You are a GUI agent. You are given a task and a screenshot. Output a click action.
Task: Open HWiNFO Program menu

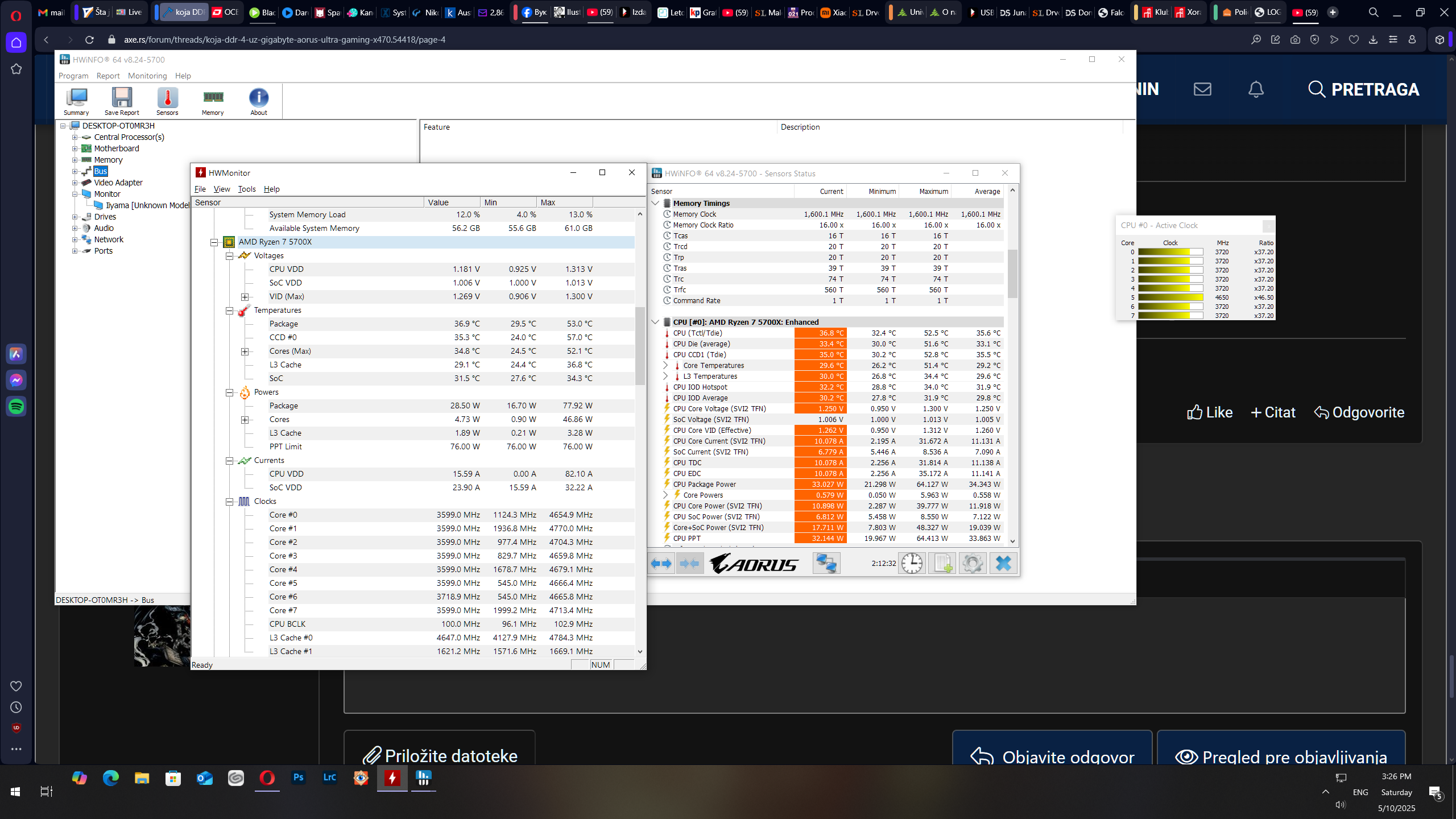pyautogui.click(x=73, y=76)
